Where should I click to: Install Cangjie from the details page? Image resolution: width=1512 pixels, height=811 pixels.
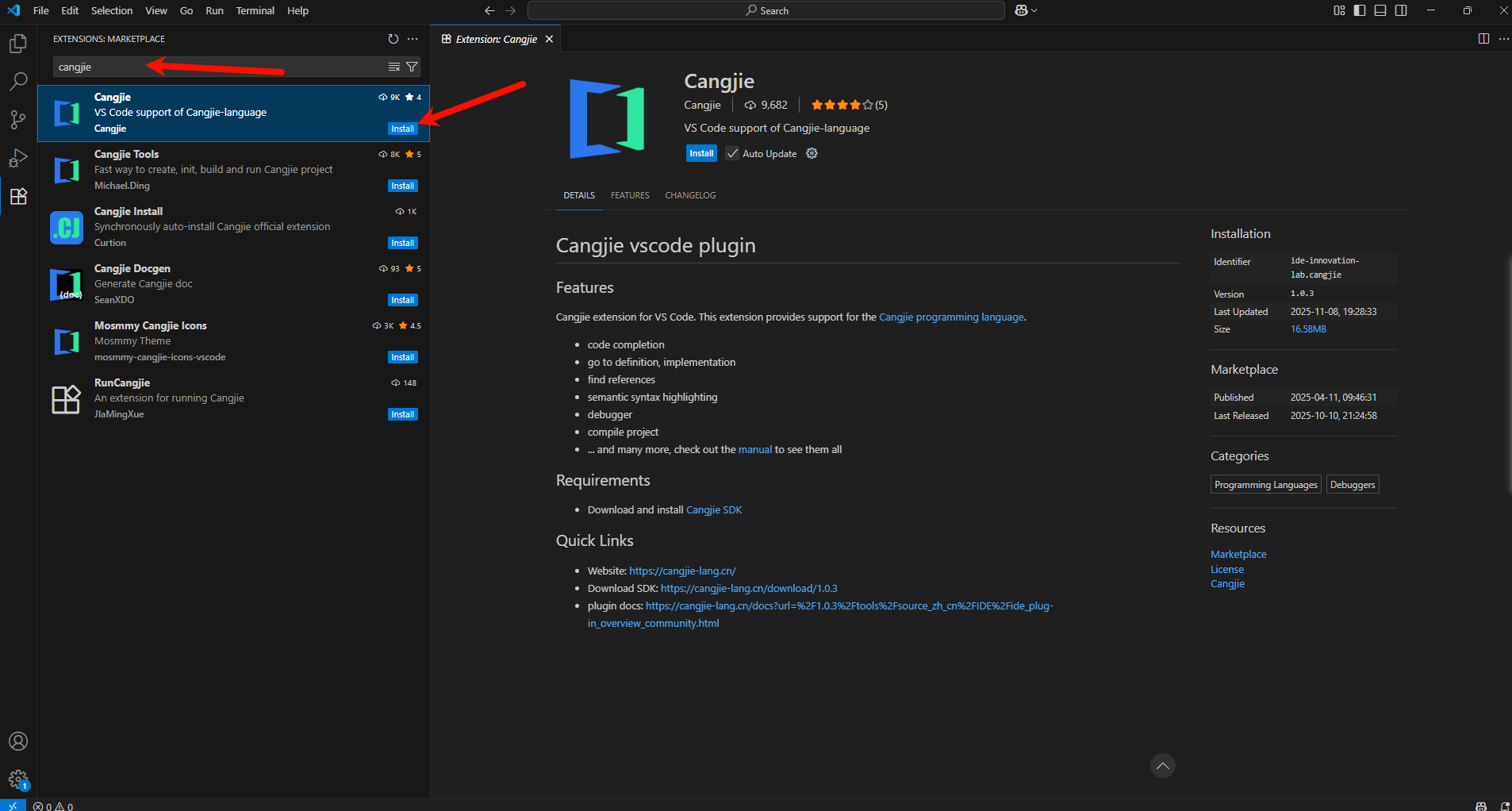click(x=701, y=153)
